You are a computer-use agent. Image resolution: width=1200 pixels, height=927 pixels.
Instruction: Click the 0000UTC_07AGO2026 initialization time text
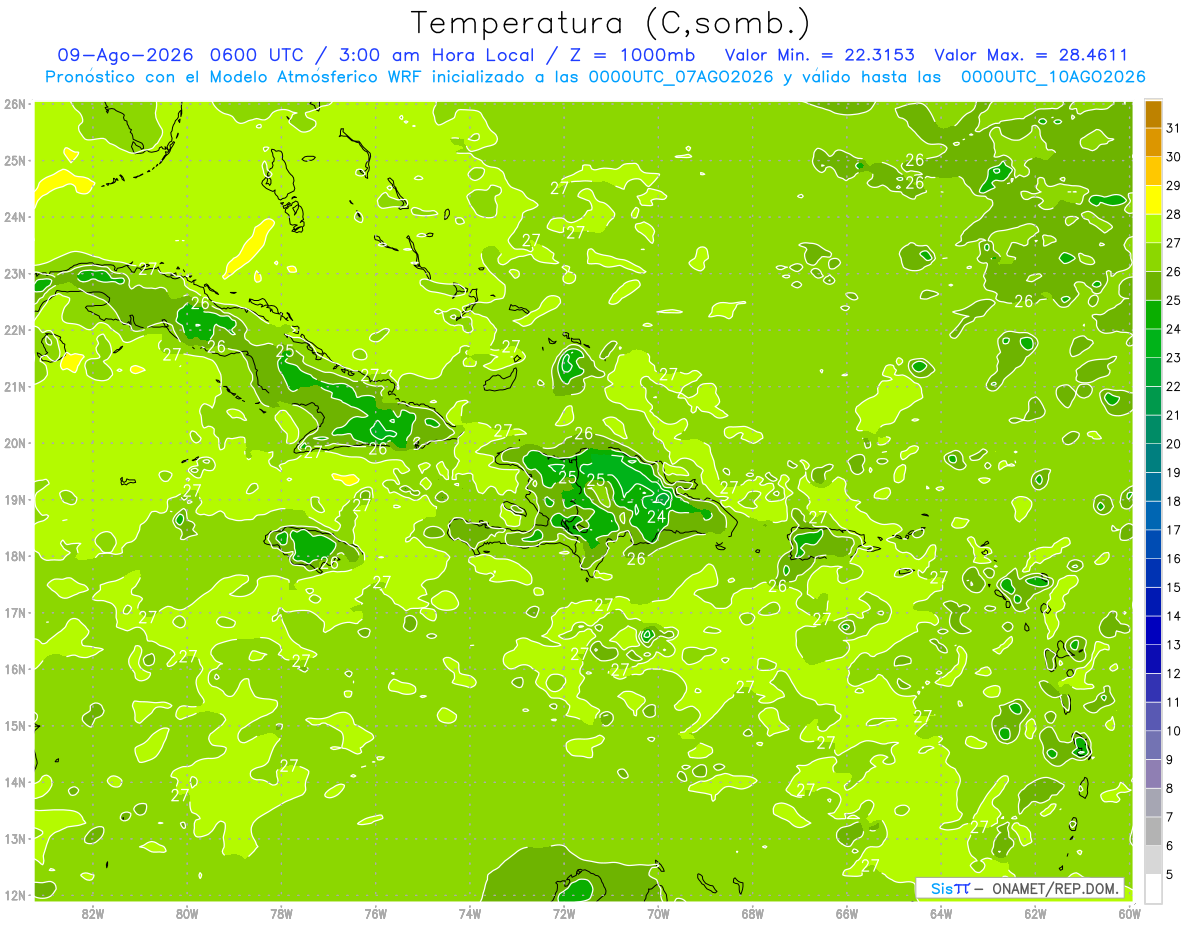coord(681,77)
